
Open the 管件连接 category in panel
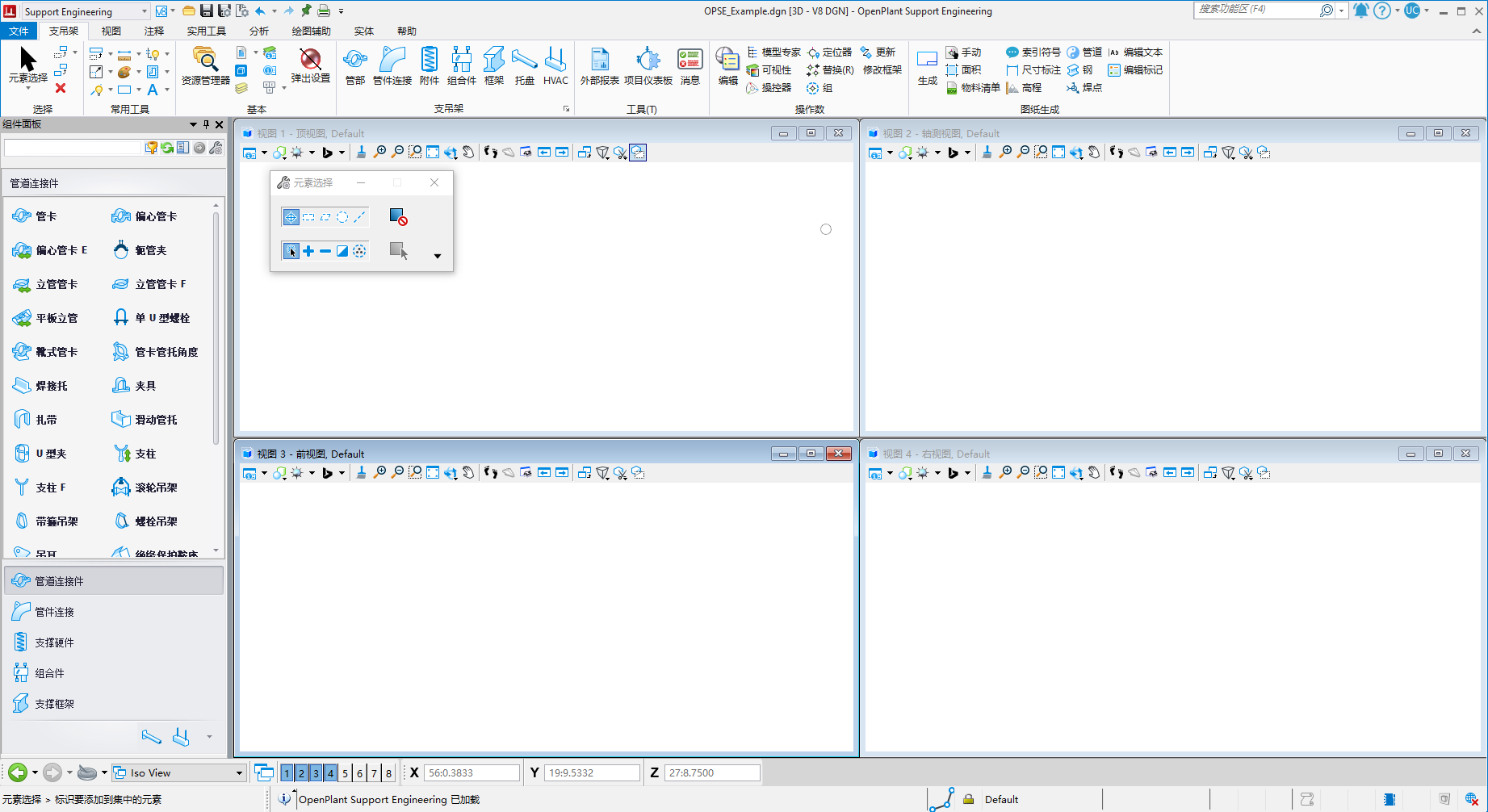54,612
